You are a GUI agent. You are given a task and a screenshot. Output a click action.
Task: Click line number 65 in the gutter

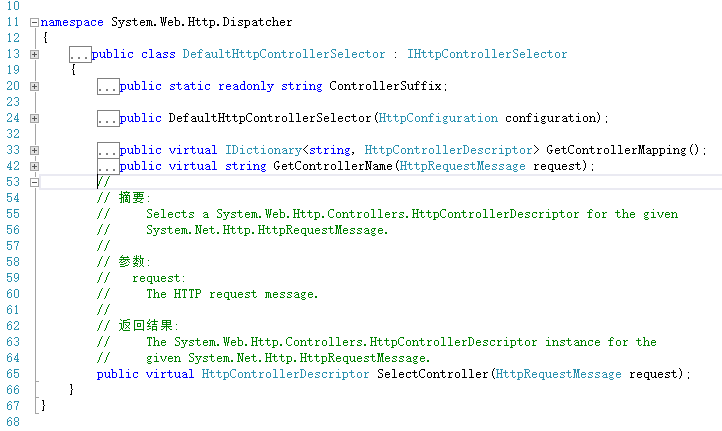pos(12,374)
